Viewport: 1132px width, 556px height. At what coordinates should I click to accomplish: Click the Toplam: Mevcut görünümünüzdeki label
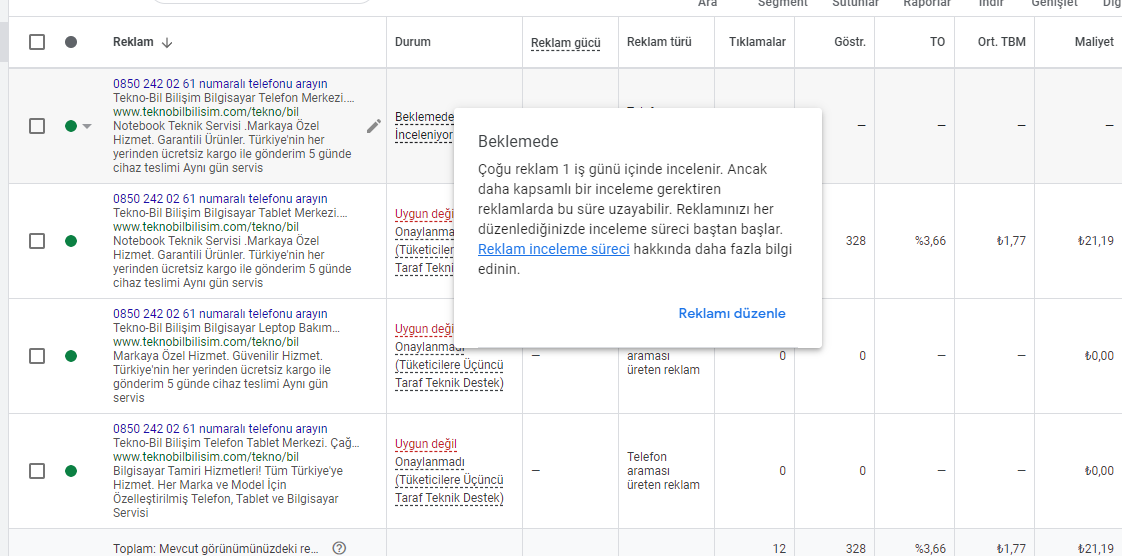tap(216, 548)
